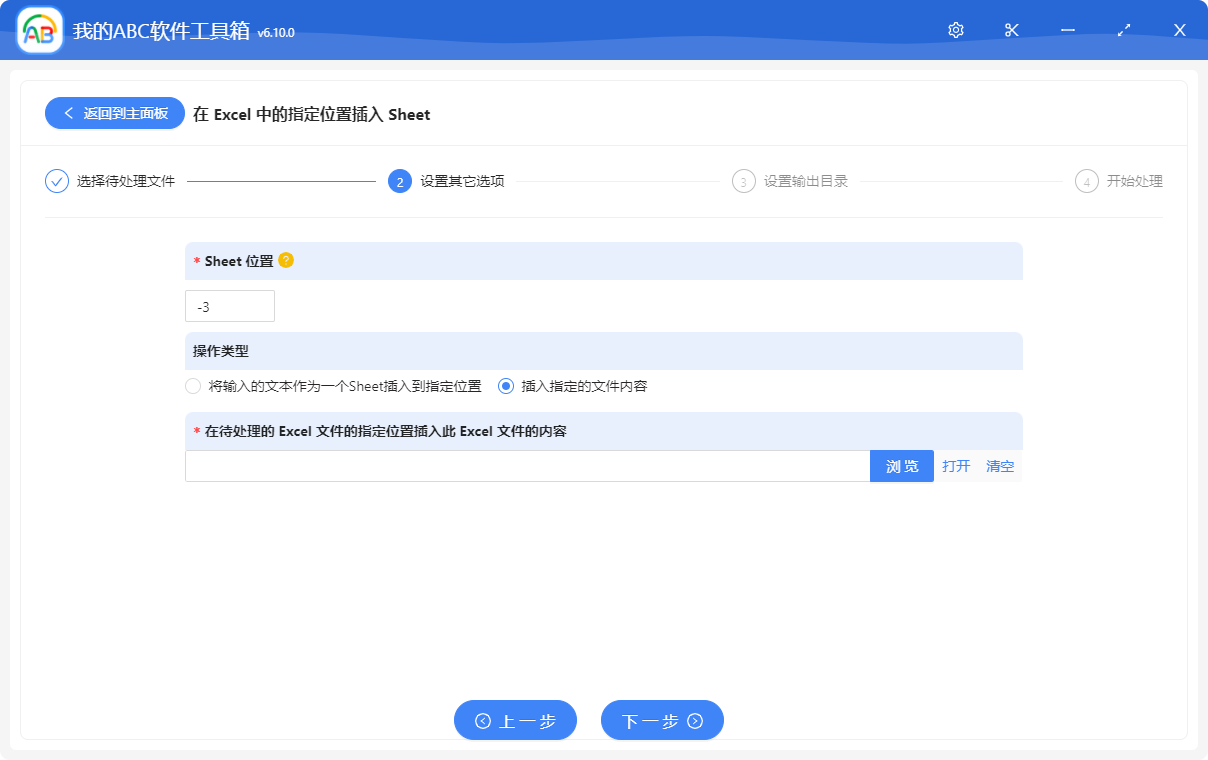The image size is (1208, 760).
Task: Click the step 1 completed checkmark icon
Action: (x=57, y=181)
